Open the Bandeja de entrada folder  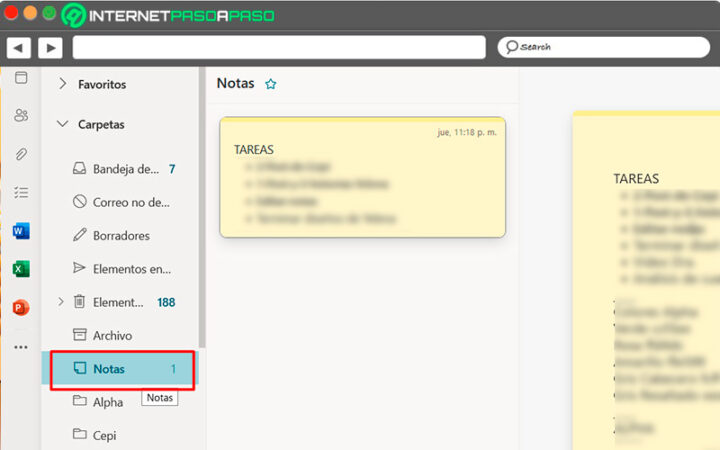click(120, 169)
